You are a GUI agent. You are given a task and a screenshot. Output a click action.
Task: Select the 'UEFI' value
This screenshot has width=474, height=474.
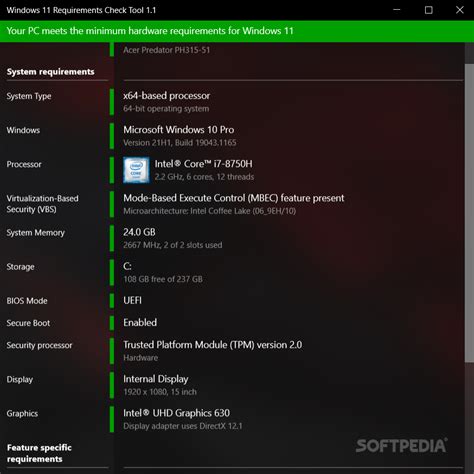[x=132, y=301]
